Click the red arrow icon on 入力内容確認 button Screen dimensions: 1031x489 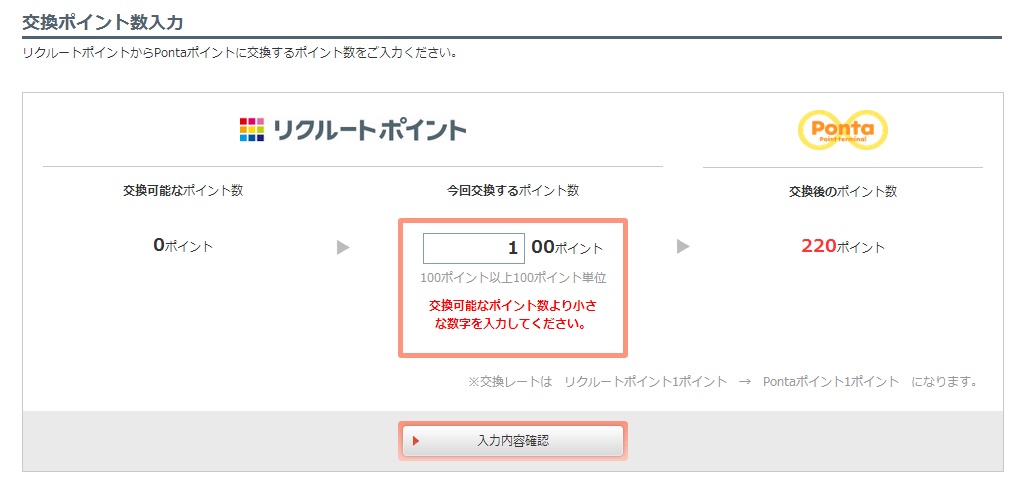click(x=416, y=441)
